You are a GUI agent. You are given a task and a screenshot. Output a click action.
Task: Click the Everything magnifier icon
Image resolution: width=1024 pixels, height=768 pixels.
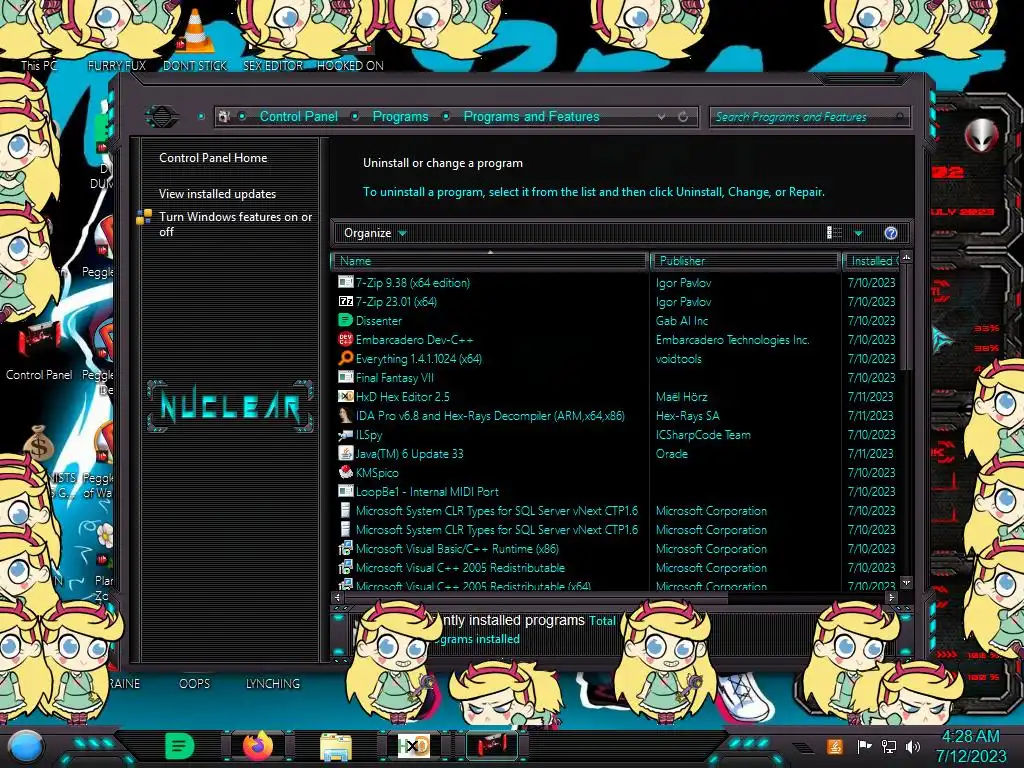pyautogui.click(x=345, y=359)
